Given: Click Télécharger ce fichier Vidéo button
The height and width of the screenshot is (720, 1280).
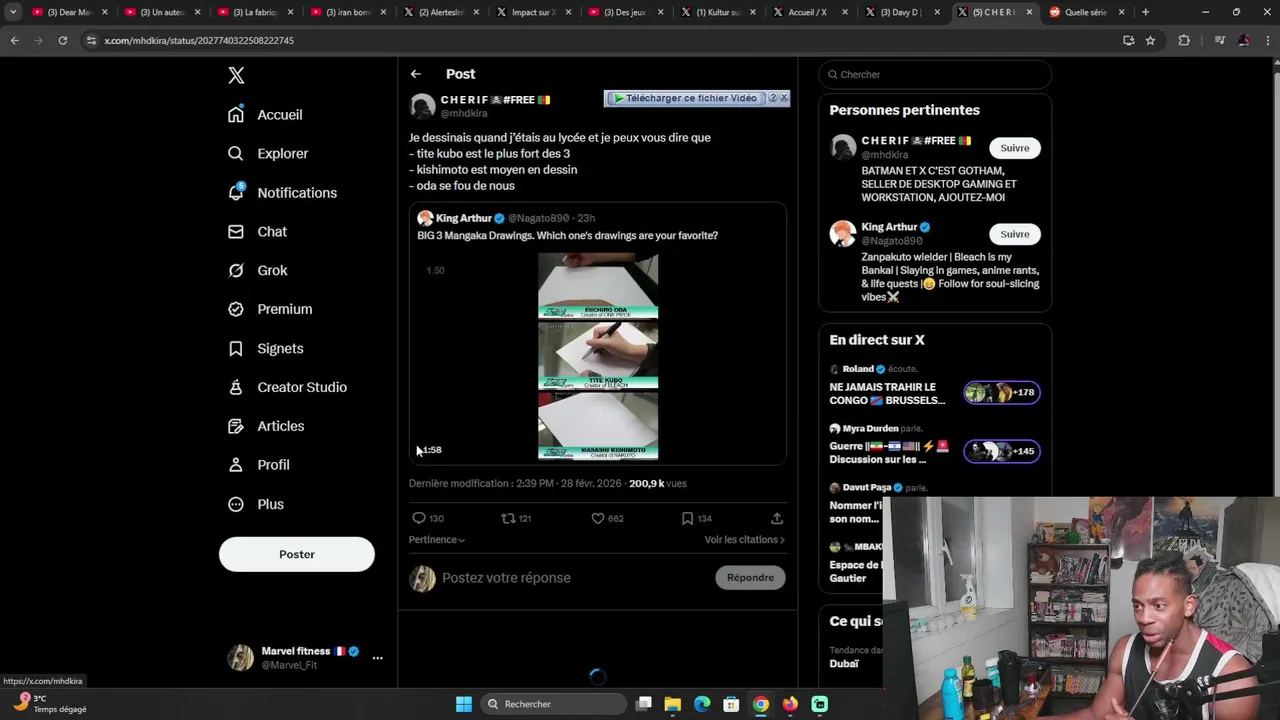Looking at the screenshot, I should coord(686,98).
